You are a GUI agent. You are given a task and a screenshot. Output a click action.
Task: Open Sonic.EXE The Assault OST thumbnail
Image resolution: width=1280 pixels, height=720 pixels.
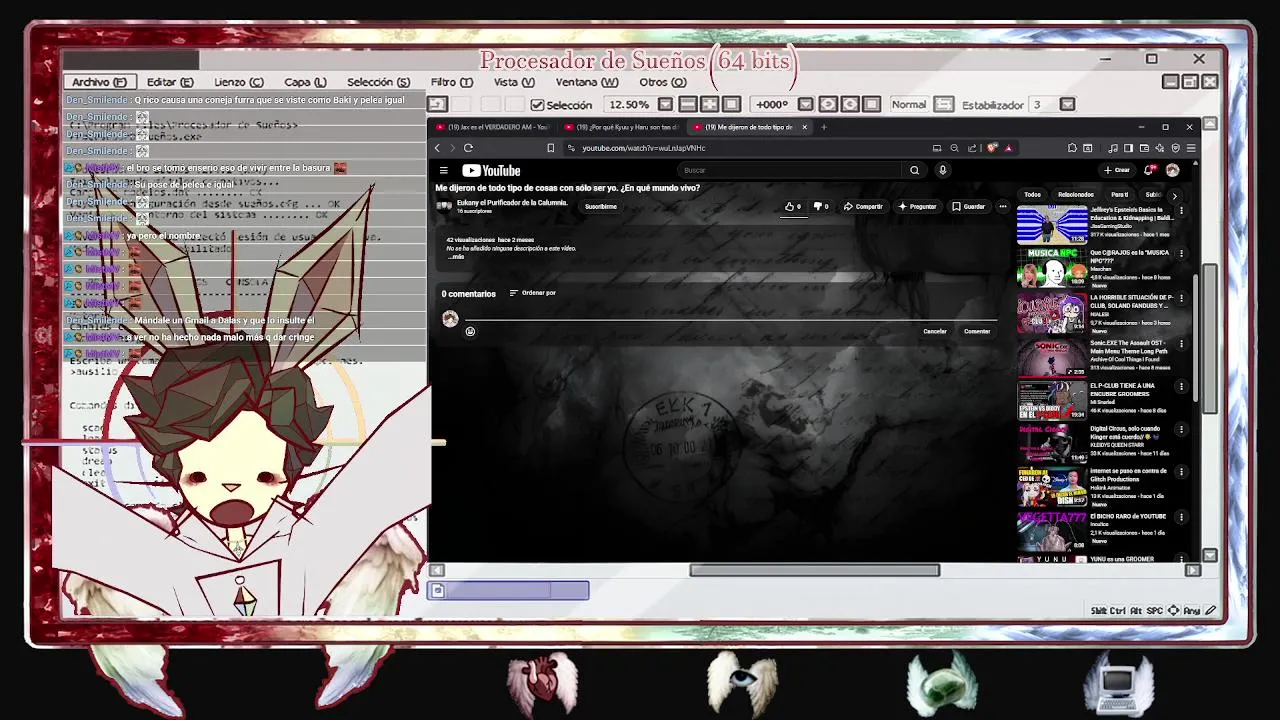pos(1052,357)
